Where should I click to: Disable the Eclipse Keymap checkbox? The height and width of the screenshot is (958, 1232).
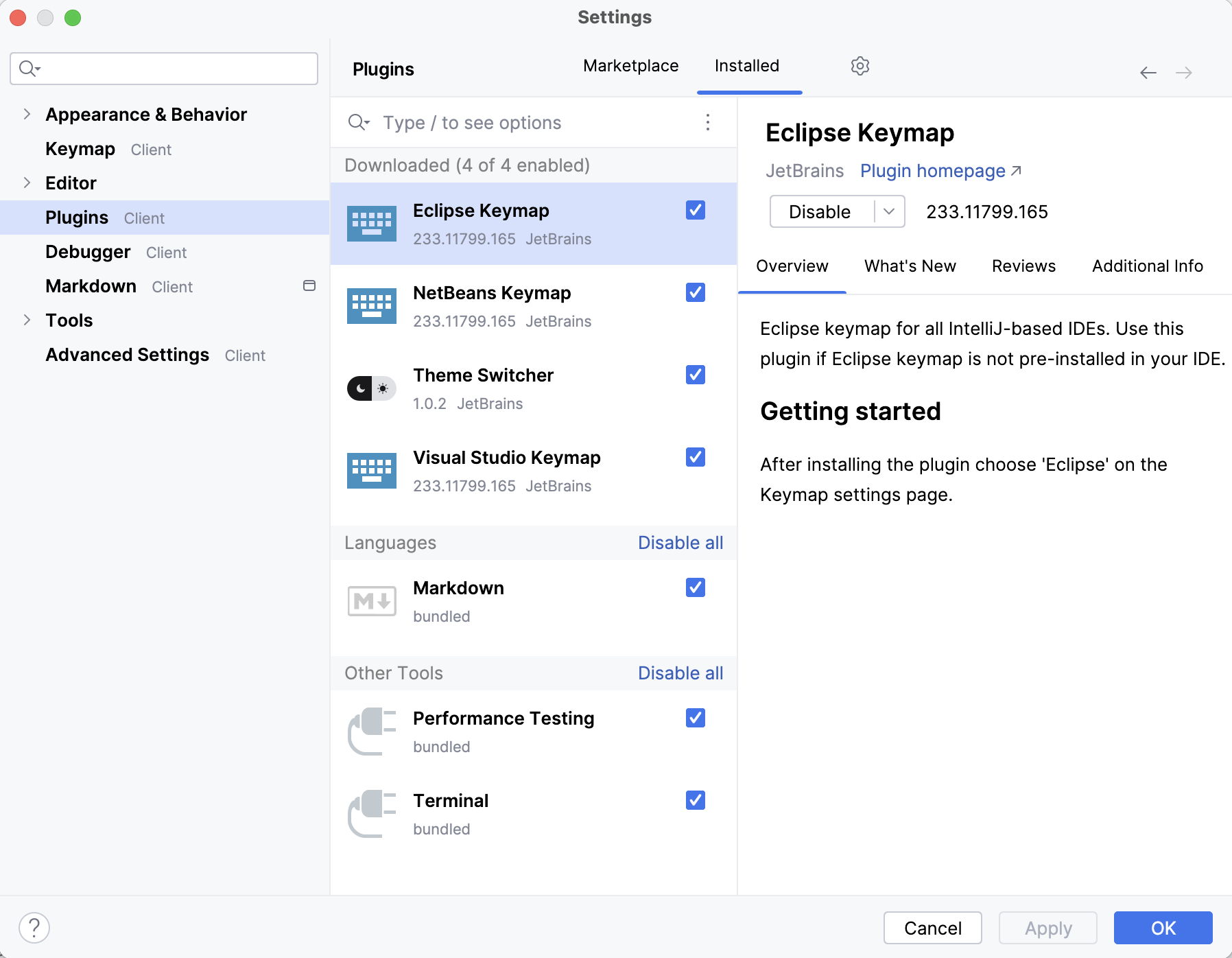click(695, 211)
